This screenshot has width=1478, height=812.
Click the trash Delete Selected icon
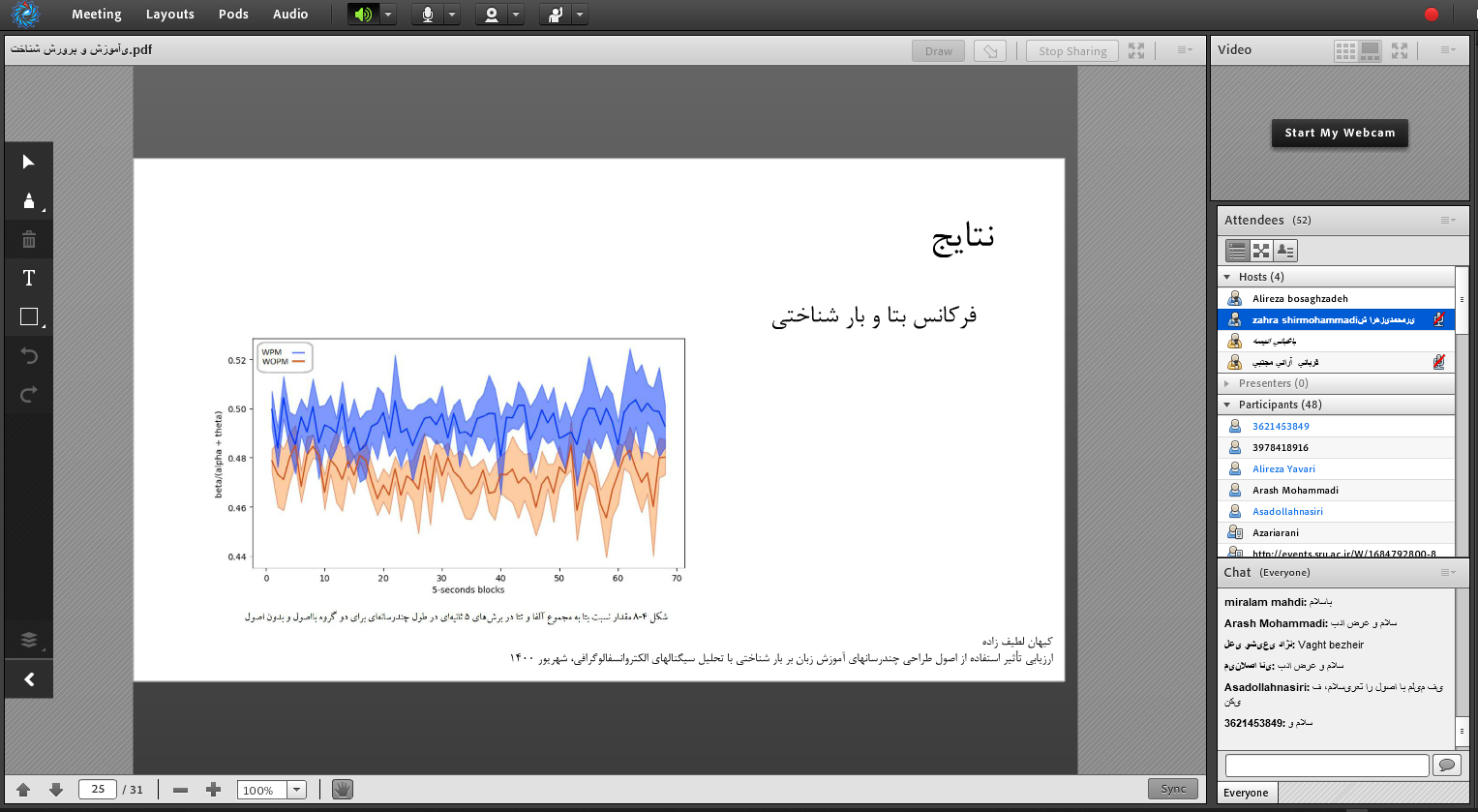(29, 239)
